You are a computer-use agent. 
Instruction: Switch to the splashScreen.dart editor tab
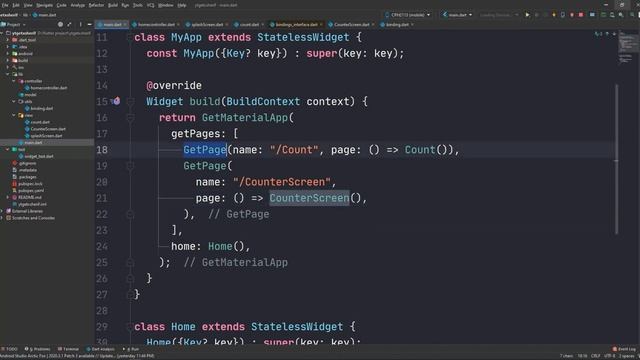tap(207, 24)
